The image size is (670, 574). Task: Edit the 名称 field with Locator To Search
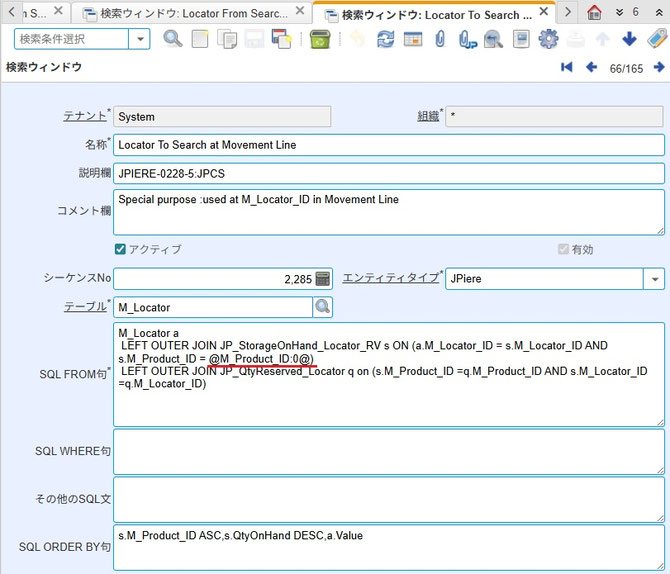388,145
